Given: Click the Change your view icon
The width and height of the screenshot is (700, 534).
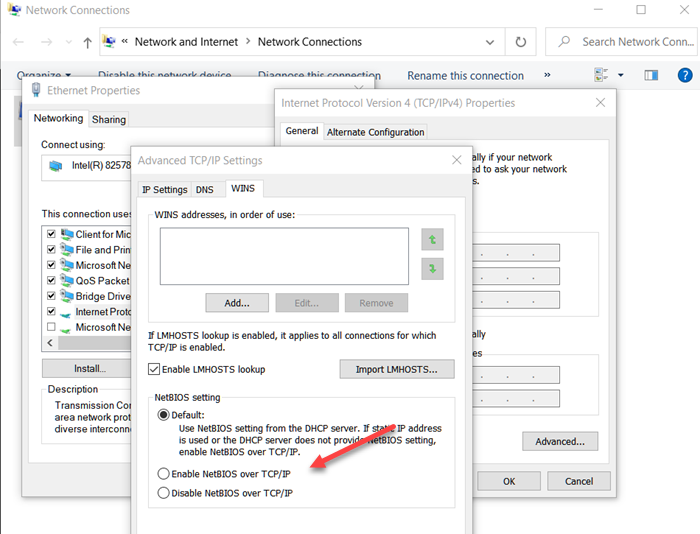Looking at the screenshot, I should click(x=601, y=75).
